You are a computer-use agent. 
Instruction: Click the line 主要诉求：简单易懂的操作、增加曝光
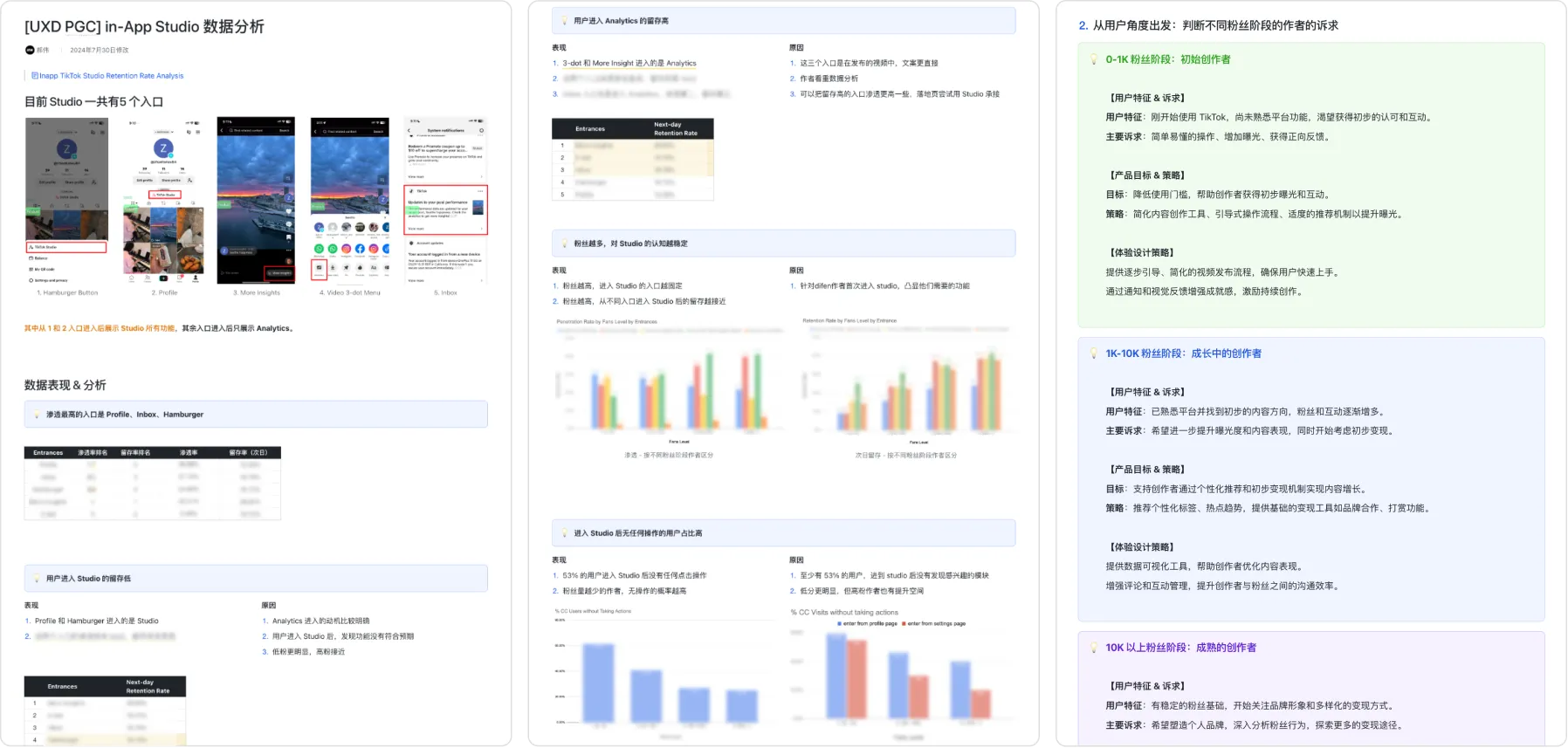pyautogui.click(x=1220, y=137)
